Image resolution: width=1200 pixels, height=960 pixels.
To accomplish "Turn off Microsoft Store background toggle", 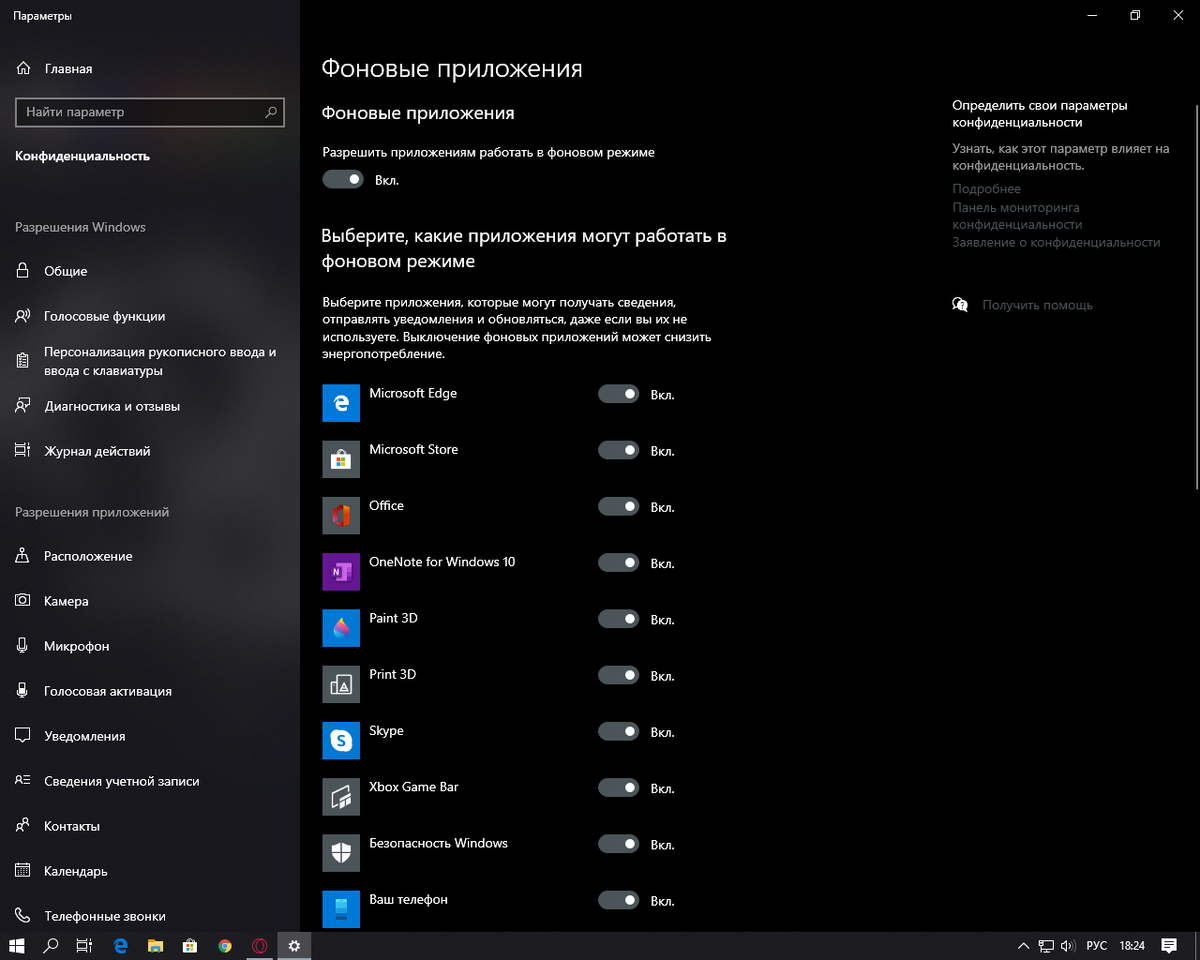I will pos(618,450).
